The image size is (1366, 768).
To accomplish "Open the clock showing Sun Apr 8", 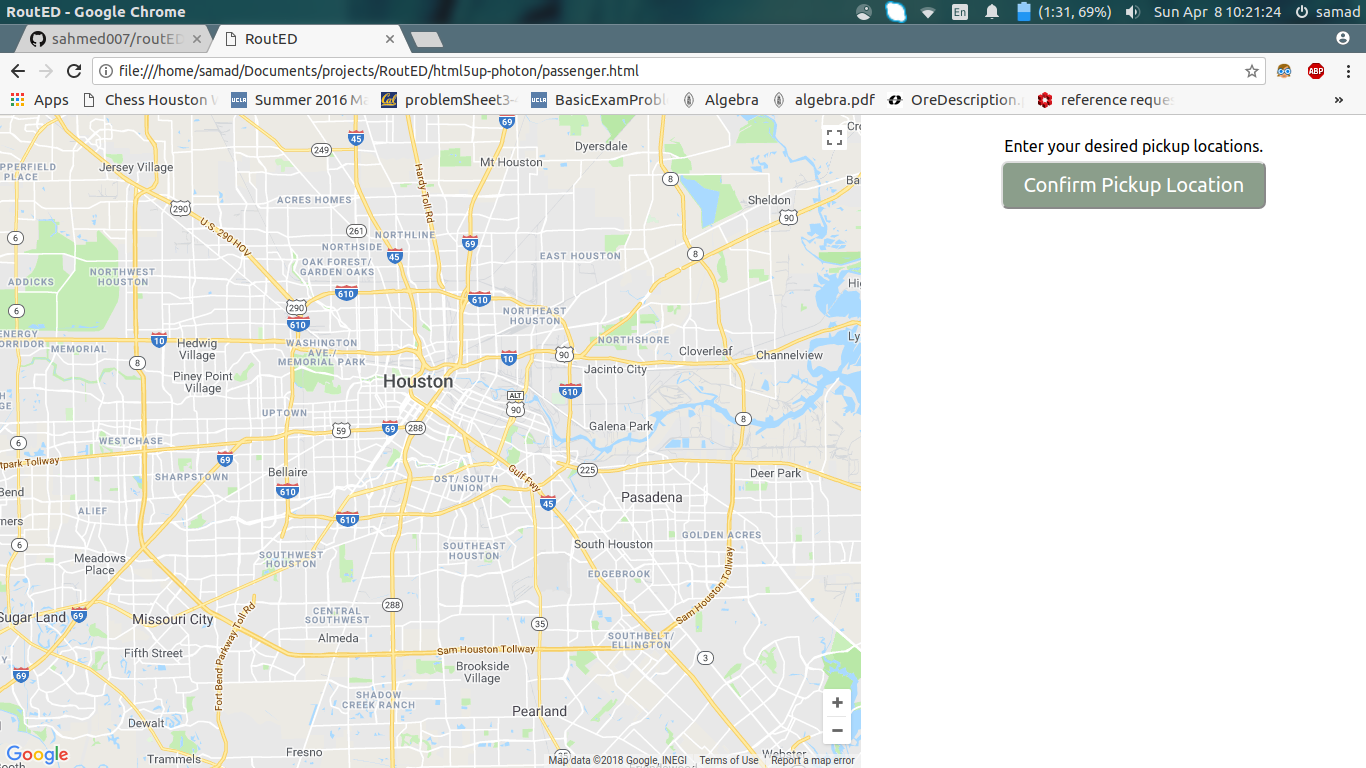I will 1217,12.
